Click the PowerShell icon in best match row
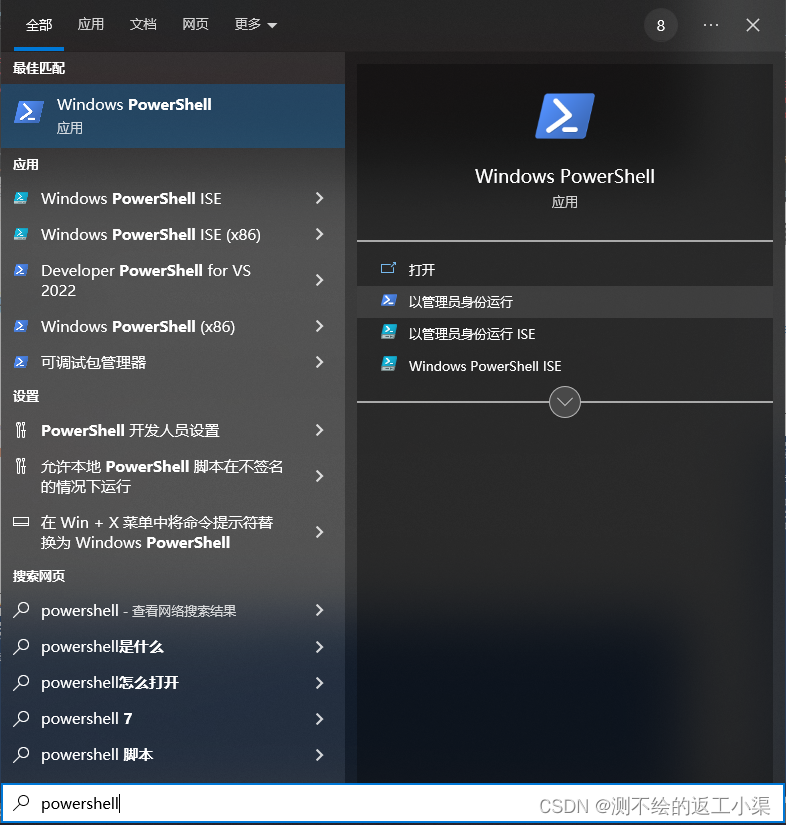Screen dimensions: 786x825 click(28, 112)
